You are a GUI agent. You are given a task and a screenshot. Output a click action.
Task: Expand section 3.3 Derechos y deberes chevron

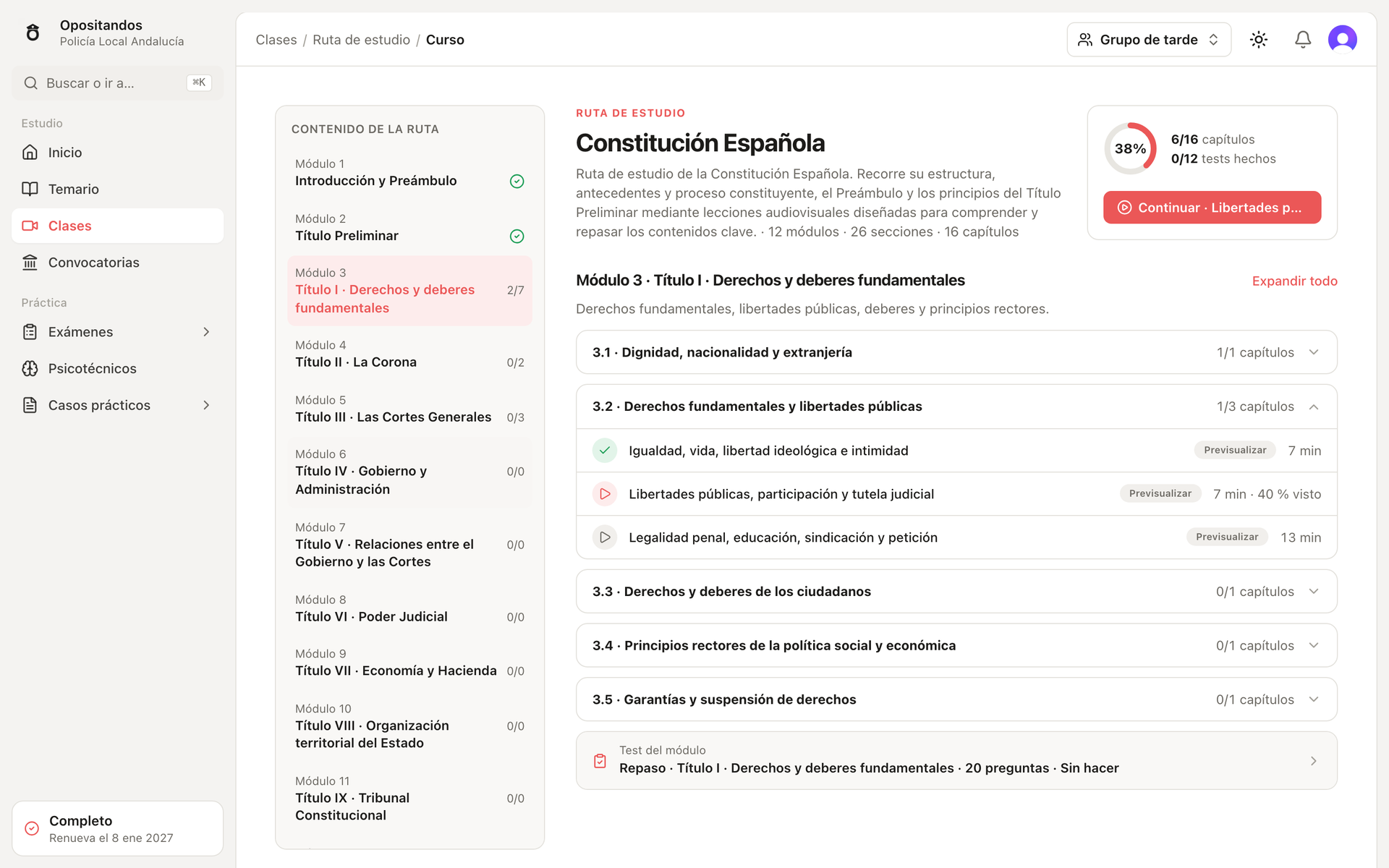pos(1314,592)
